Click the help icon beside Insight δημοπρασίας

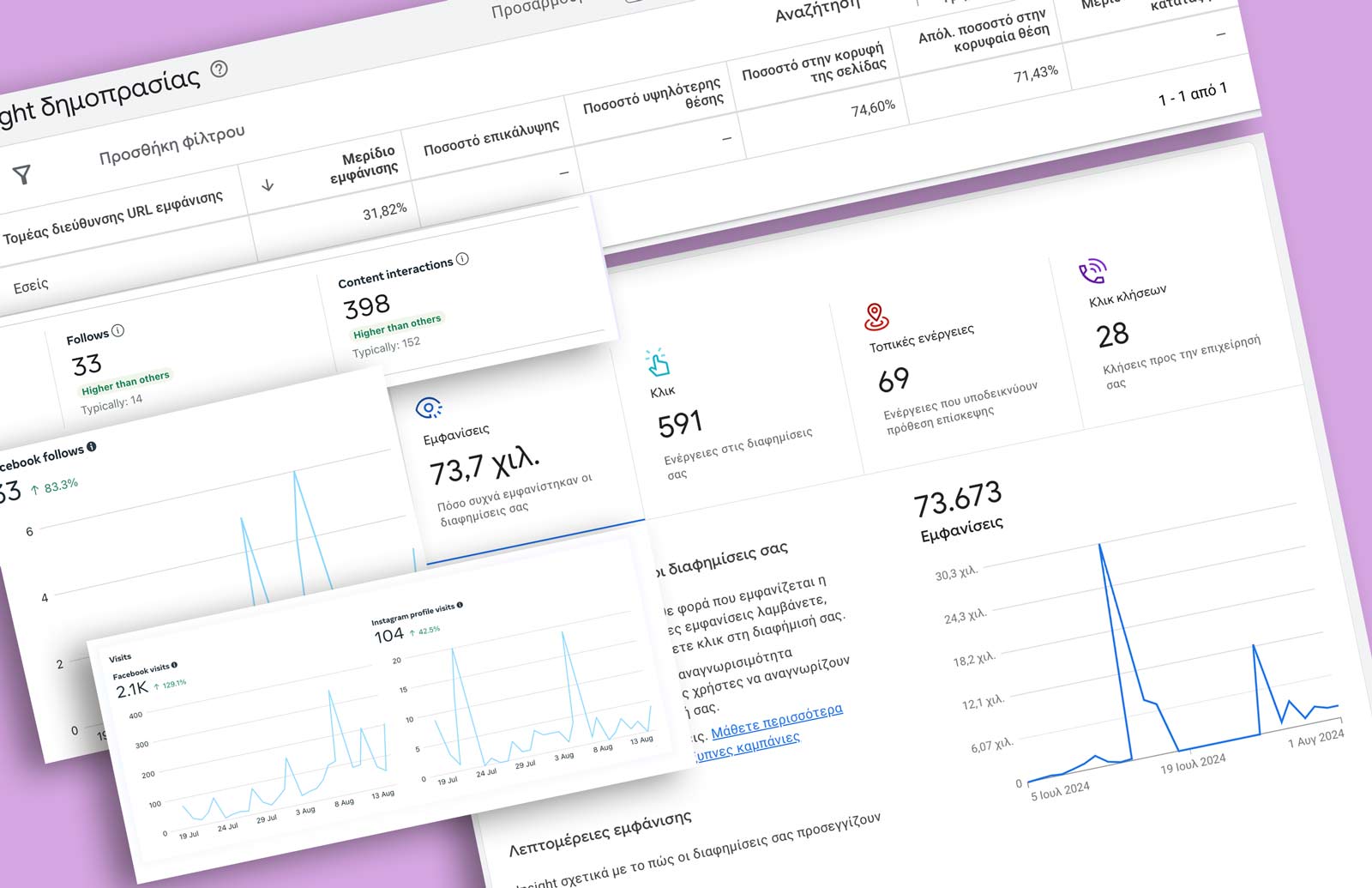pos(220,69)
